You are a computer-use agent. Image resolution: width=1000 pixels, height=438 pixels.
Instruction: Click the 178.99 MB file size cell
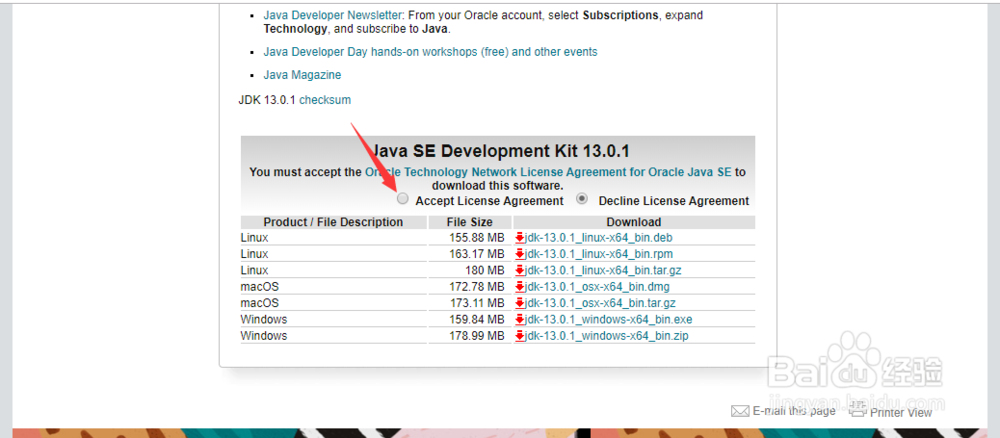pos(469,336)
